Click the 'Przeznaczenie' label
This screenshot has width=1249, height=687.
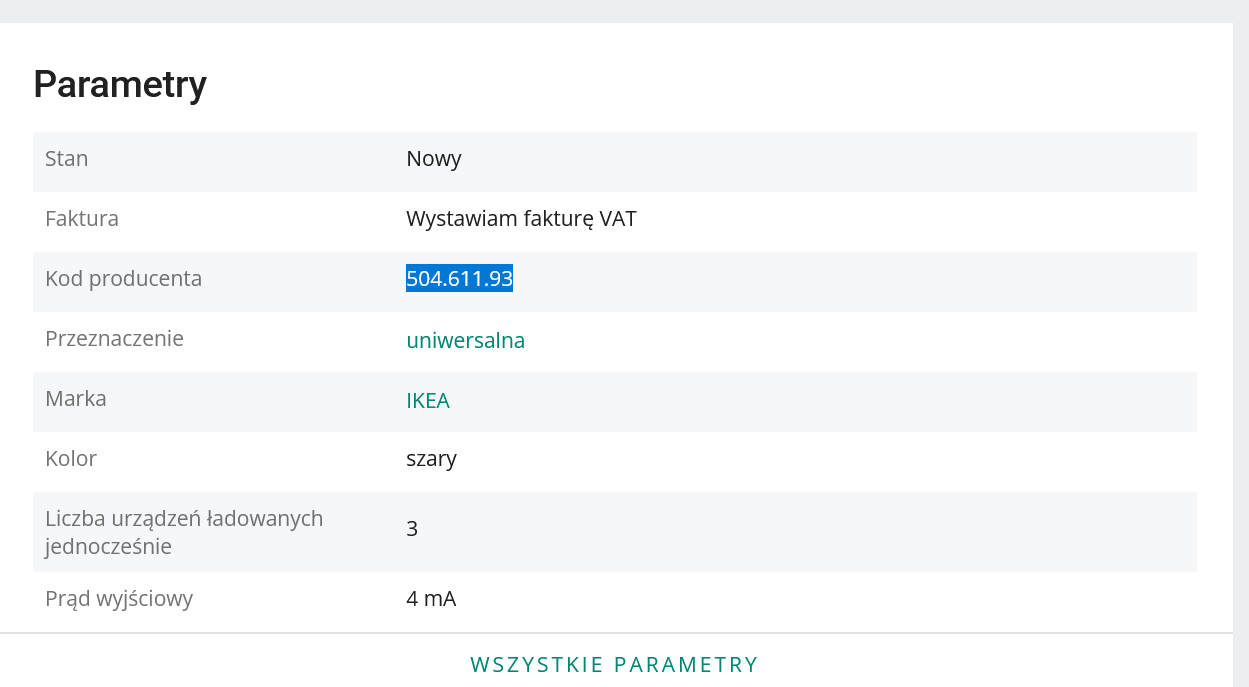115,338
